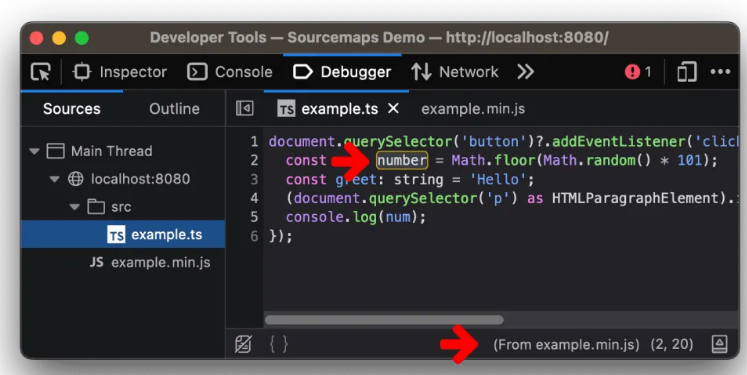This screenshot has height=375, width=747.
Task: Open the three-dot options menu
Action: [x=720, y=72]
